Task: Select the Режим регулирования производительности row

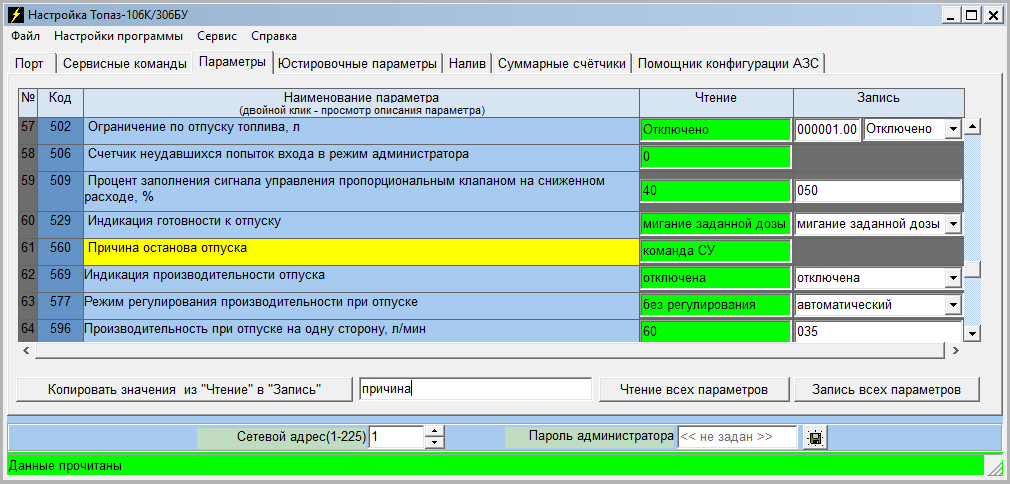Action: click(361, 305)
